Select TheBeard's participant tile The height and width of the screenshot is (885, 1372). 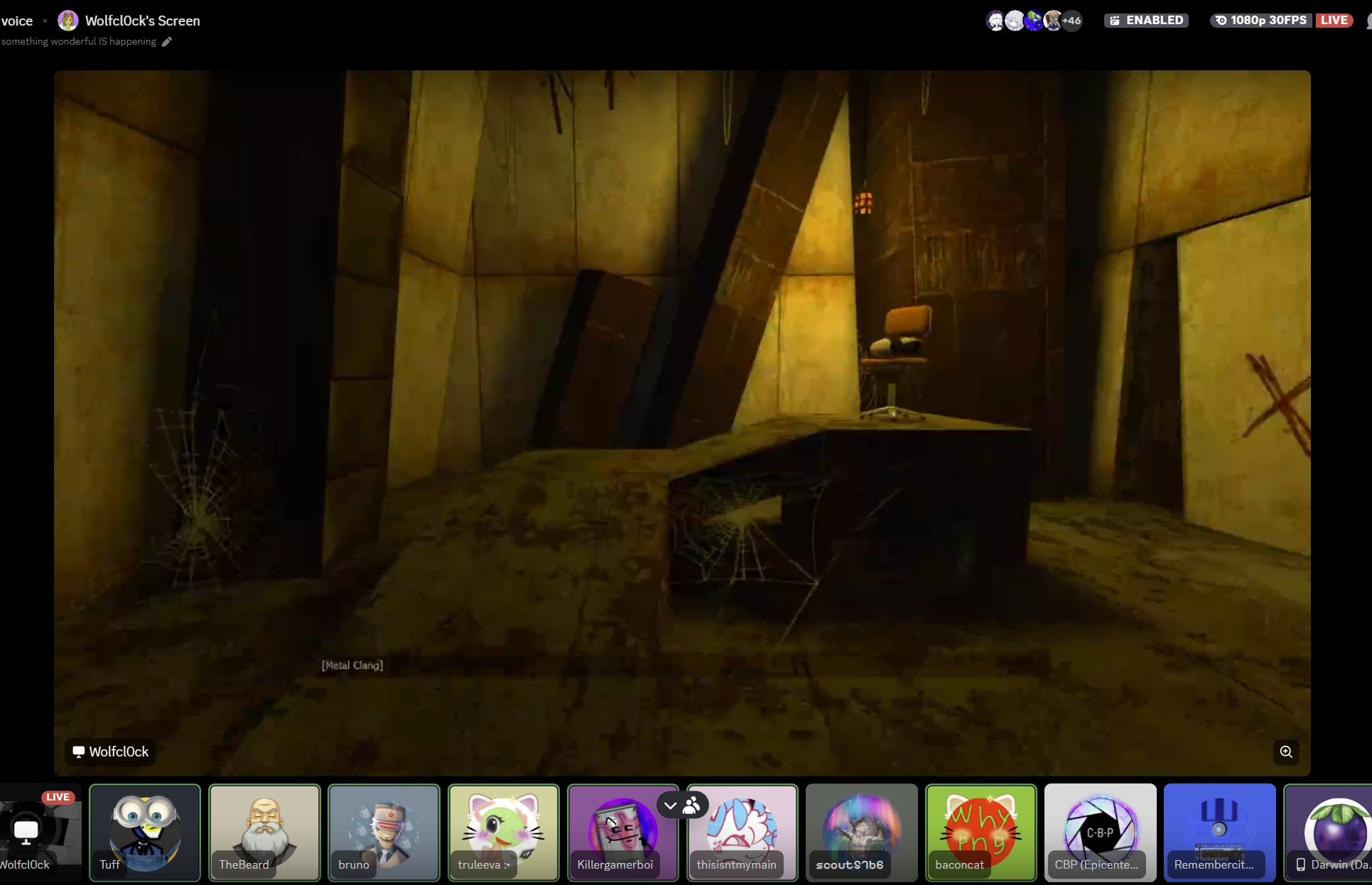264,832
